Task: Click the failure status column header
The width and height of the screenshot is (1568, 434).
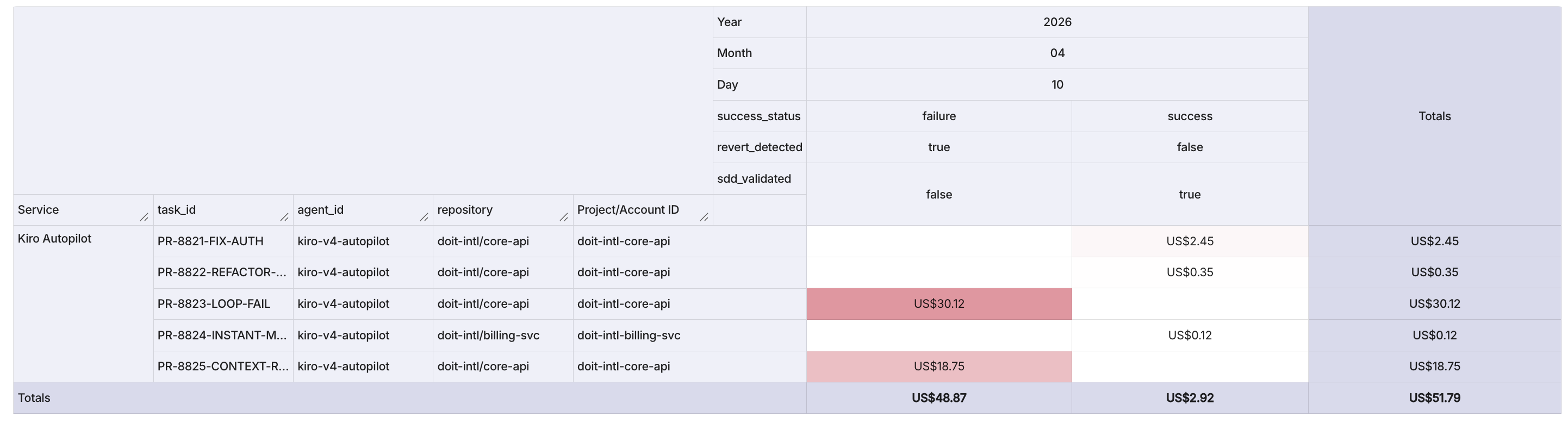Action: [x=939, y=116]
